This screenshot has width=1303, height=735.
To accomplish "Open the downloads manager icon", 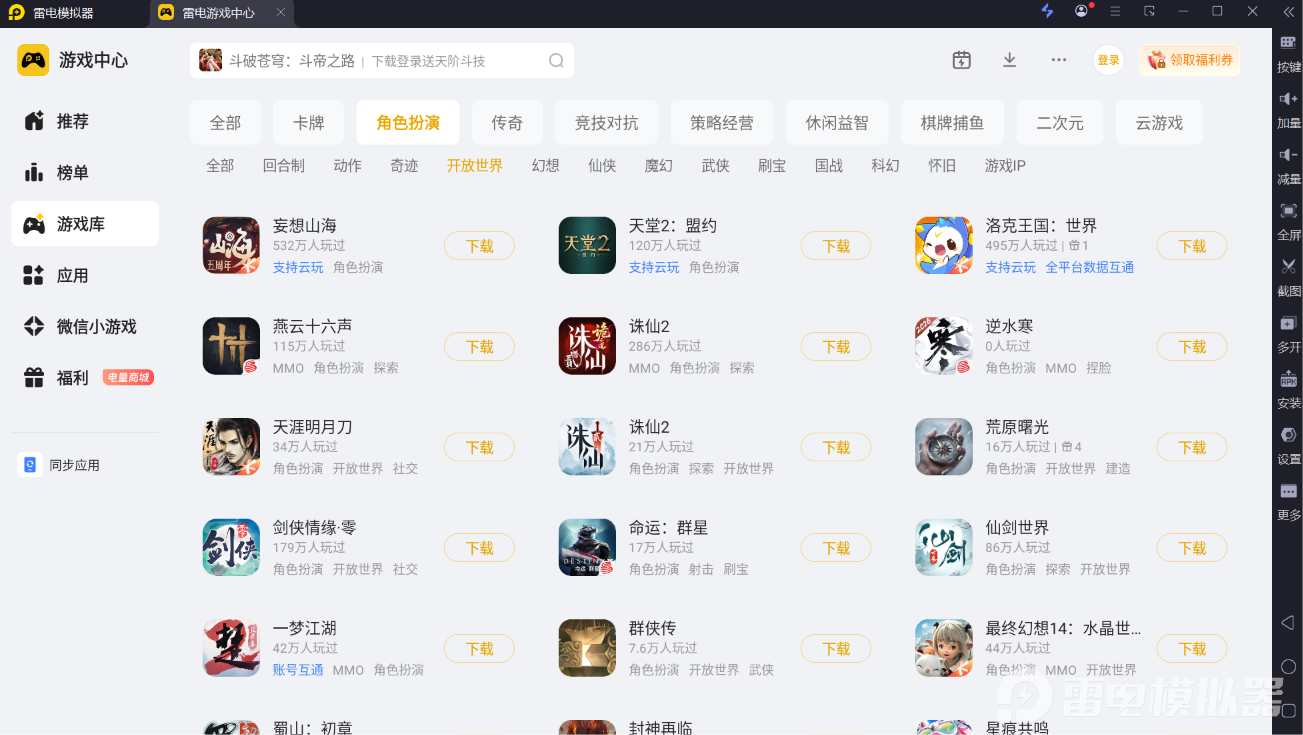I will [1010, 60].
